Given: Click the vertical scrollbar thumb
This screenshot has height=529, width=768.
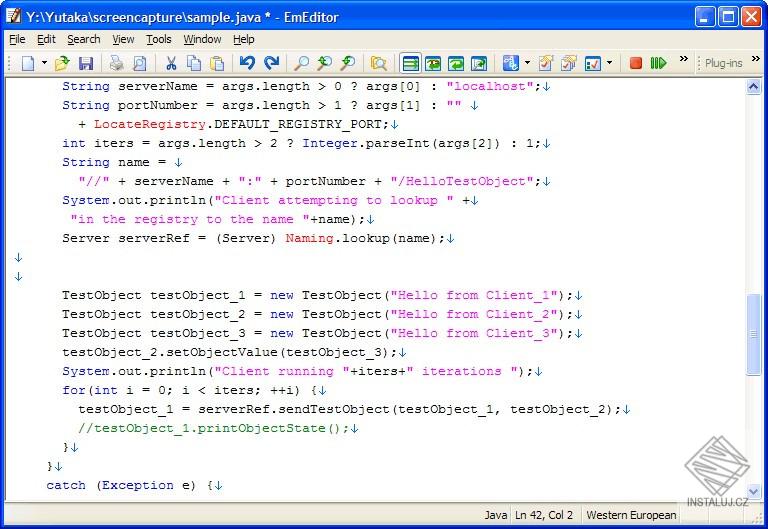Looking at the screenshot, I should point(753,334).
